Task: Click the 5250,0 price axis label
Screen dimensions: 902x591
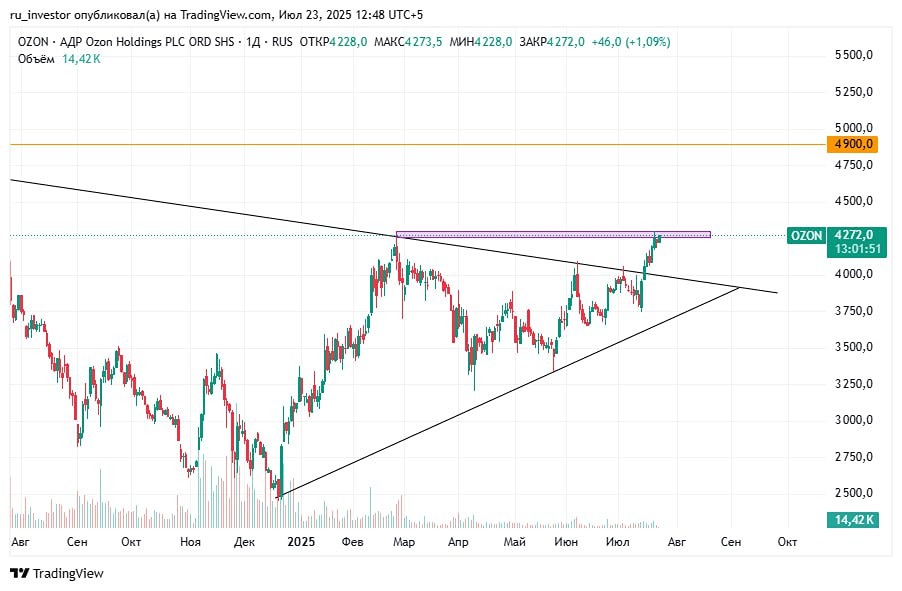Action: pyautogui.click(x=854, y=91)
